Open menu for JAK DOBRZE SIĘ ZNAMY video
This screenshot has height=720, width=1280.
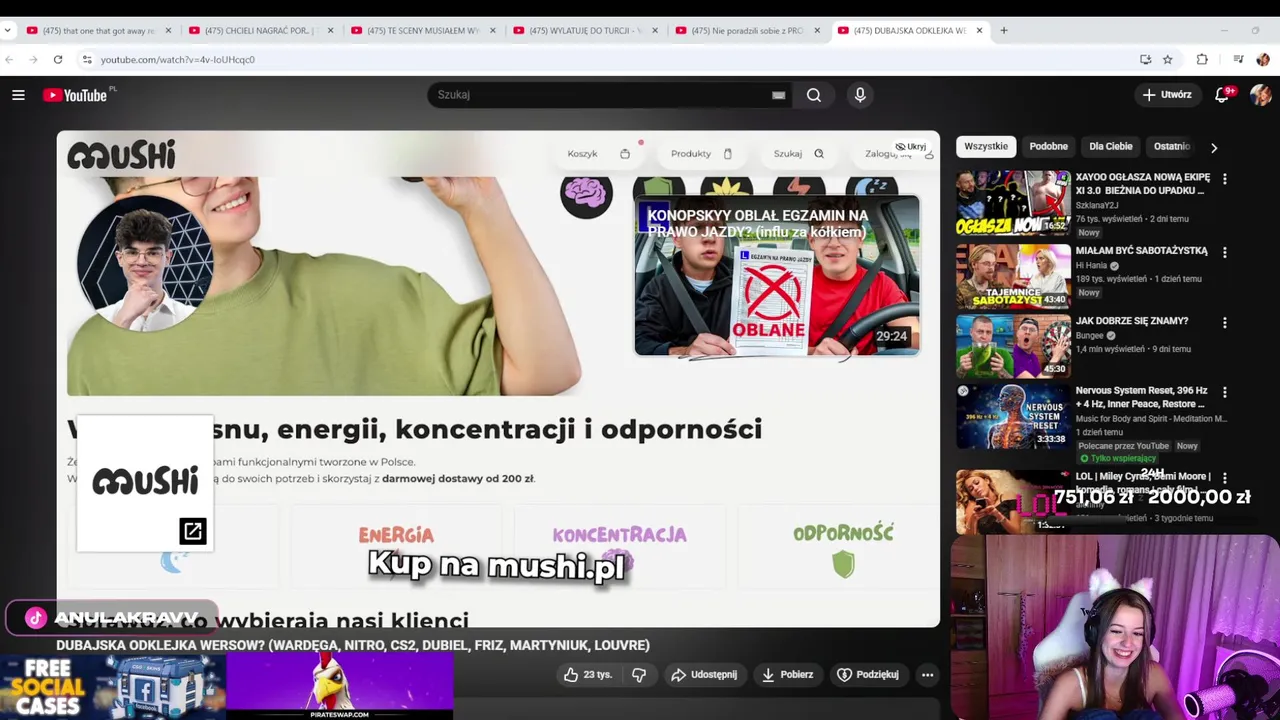1225,323
